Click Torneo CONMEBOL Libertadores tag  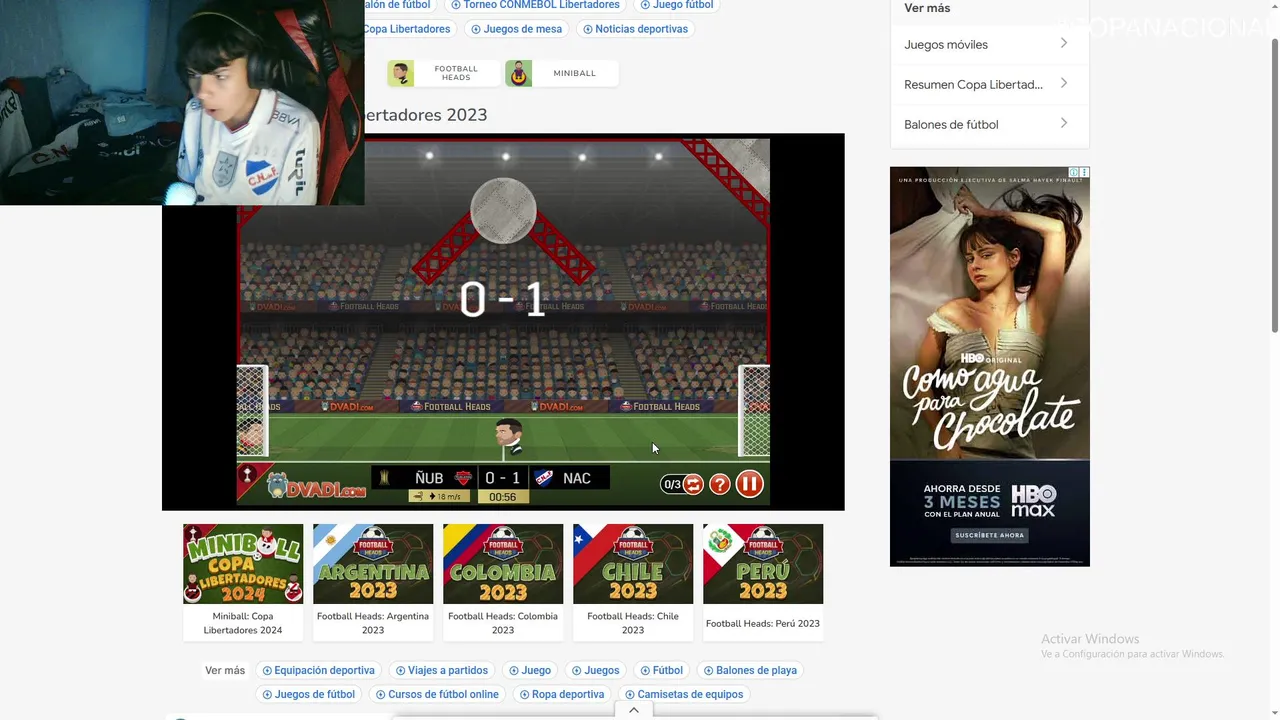[536, 5]
